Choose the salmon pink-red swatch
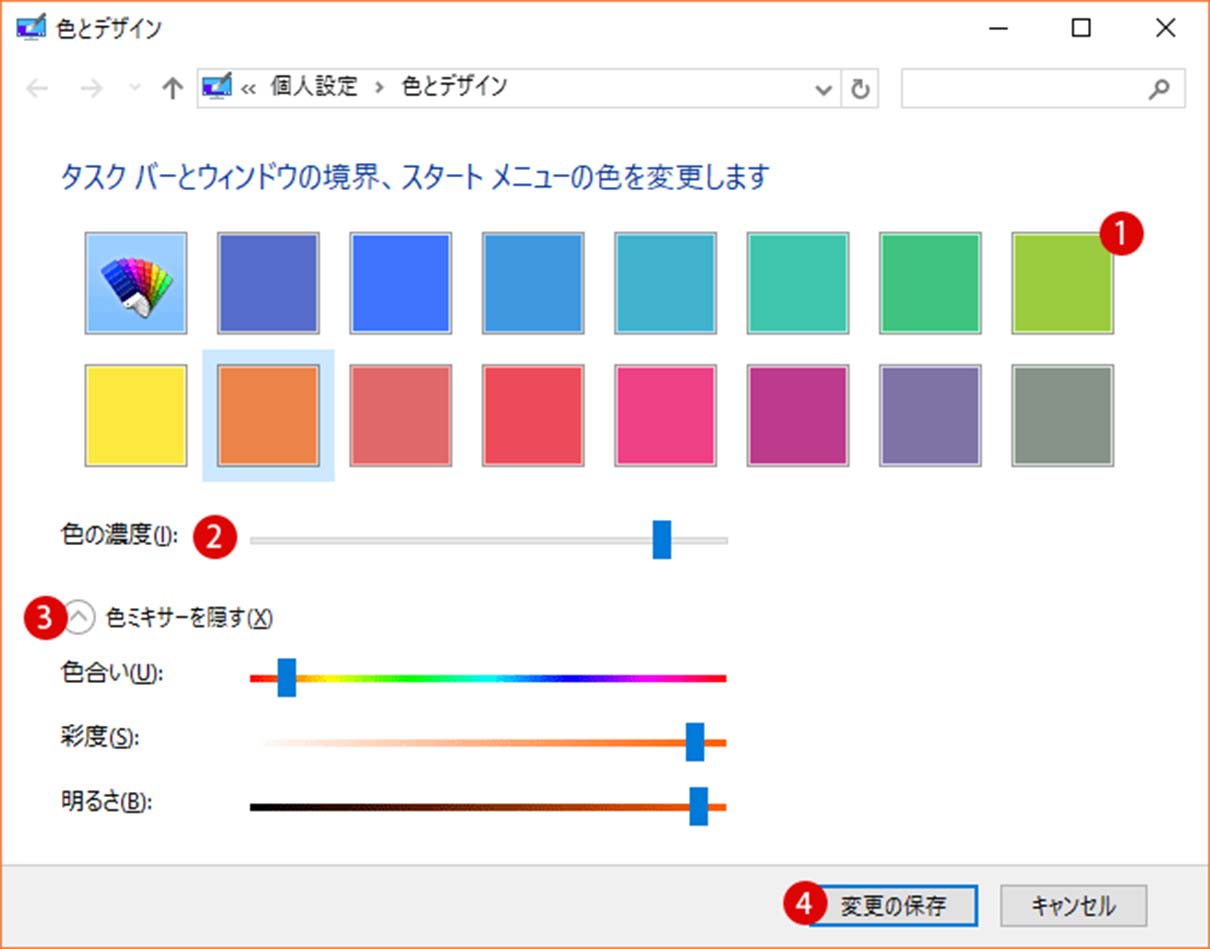The height and width of the screenshot is (949, 1210). tap(401, 415)
